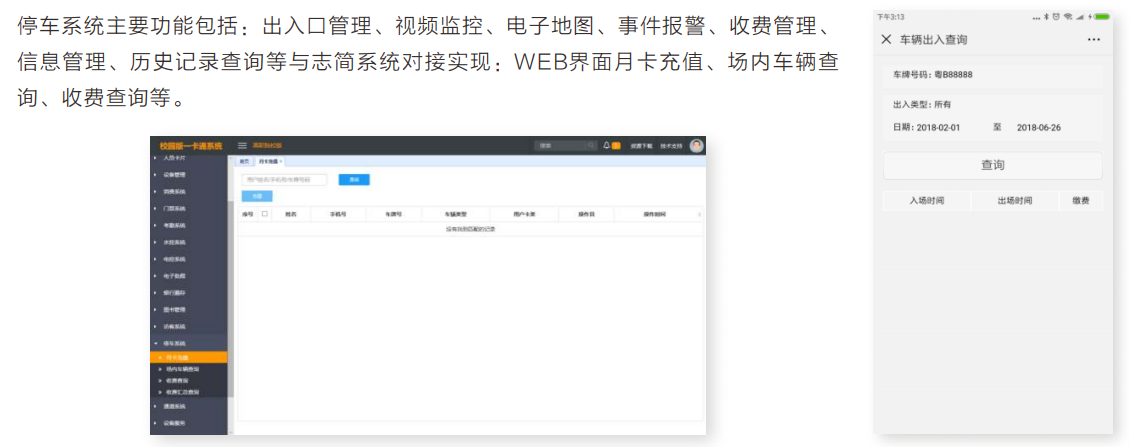The width and height of the screenshot is (1129, 447).
Task: Click the orange notification count badge
Action: click(x=616, y=145)
